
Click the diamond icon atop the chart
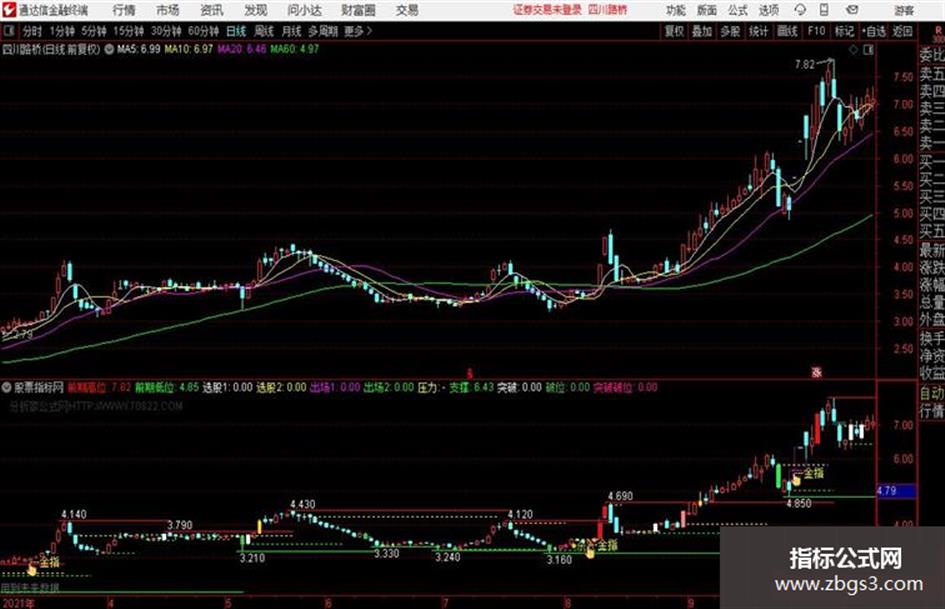pos(853,50)
